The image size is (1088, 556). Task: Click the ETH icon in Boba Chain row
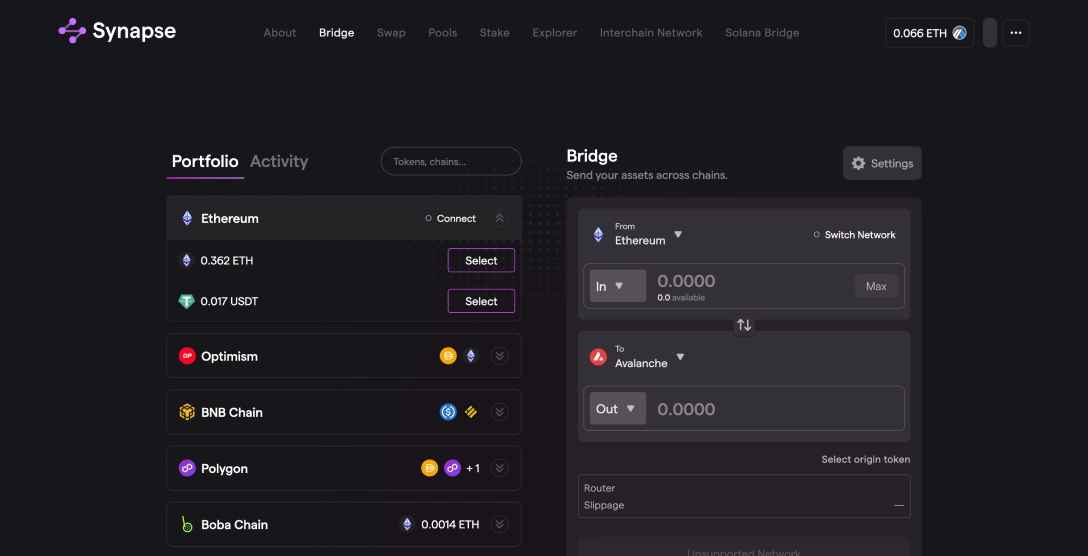407,525
